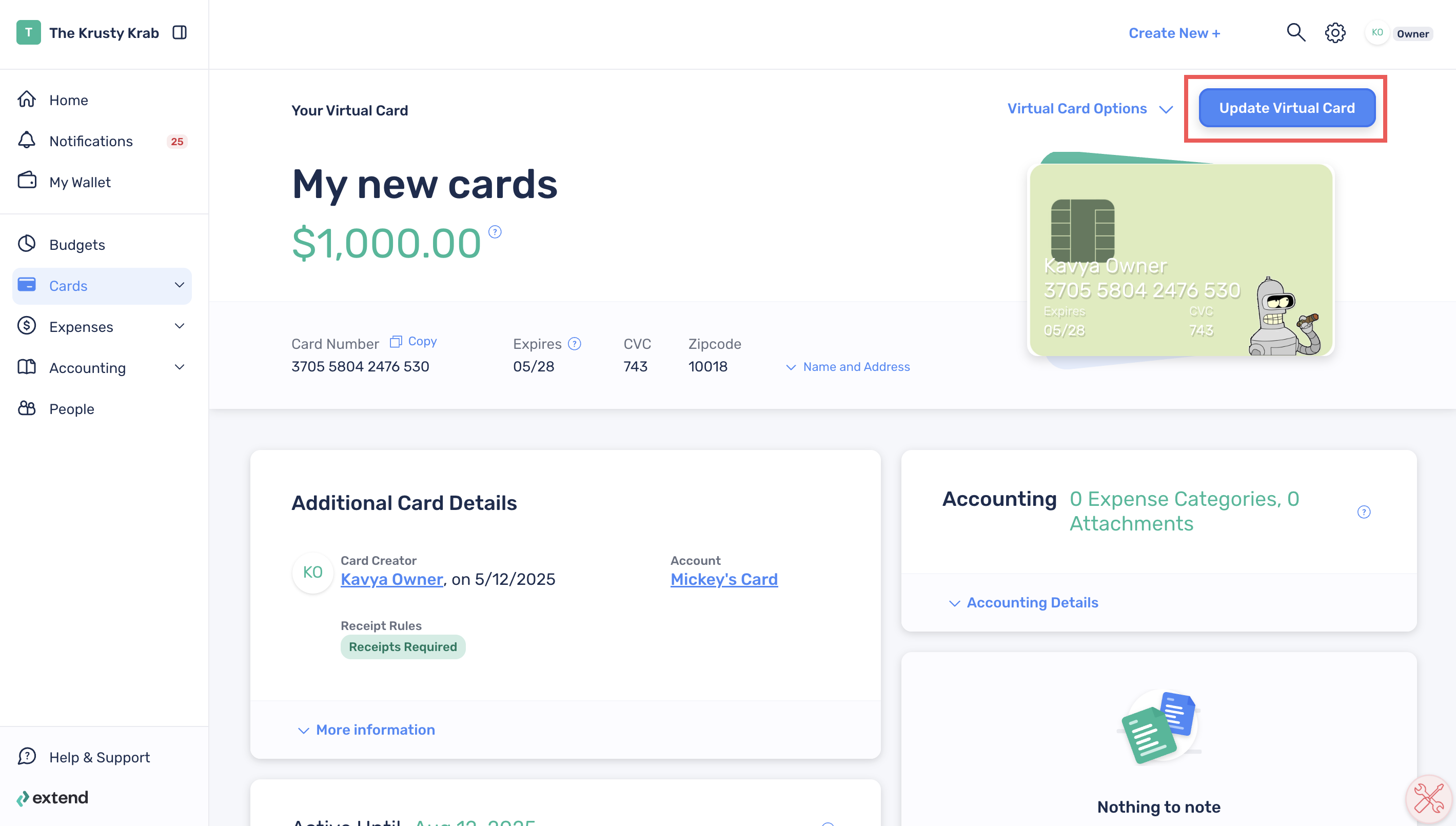Open the settings gear icon

click(1334, 33)
